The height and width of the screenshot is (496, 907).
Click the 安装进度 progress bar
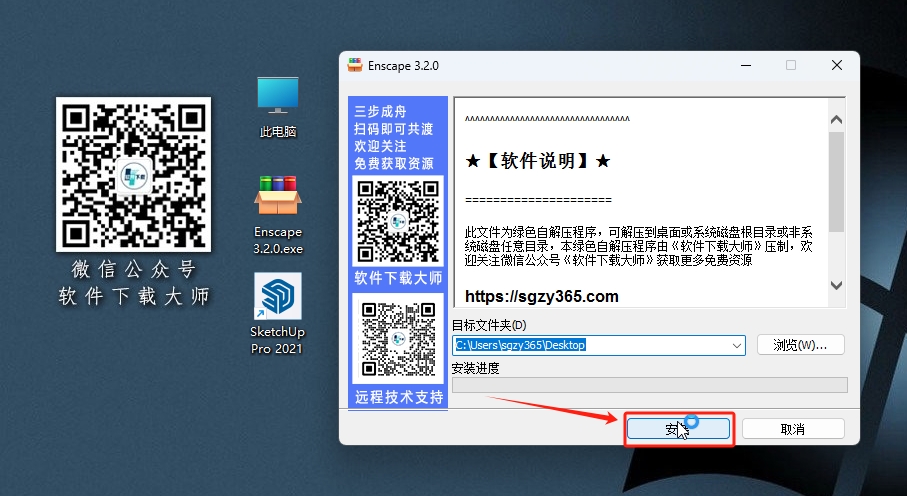650,385
